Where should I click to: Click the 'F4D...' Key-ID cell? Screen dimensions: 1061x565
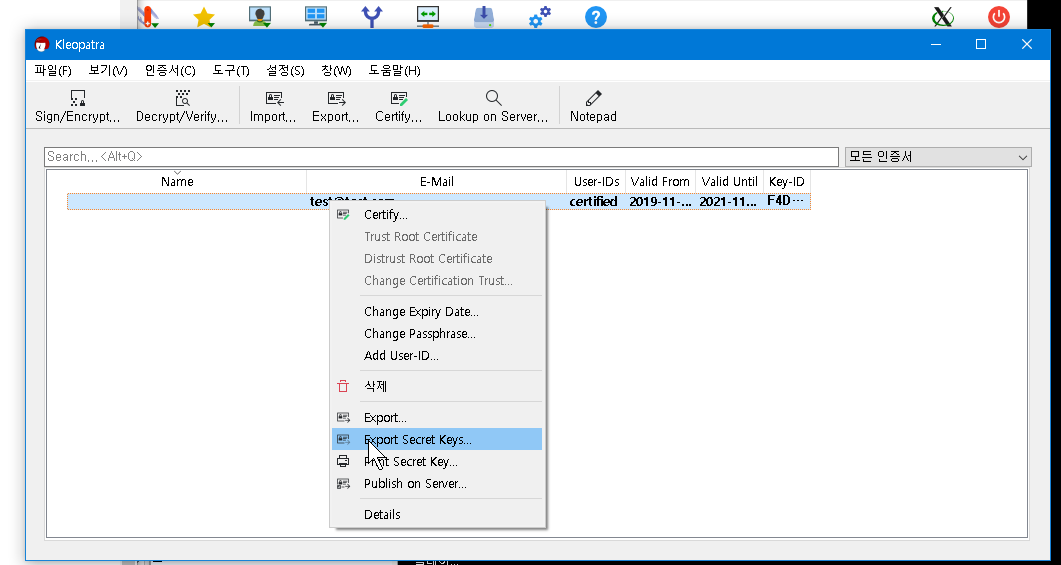(x=786, y=201)
